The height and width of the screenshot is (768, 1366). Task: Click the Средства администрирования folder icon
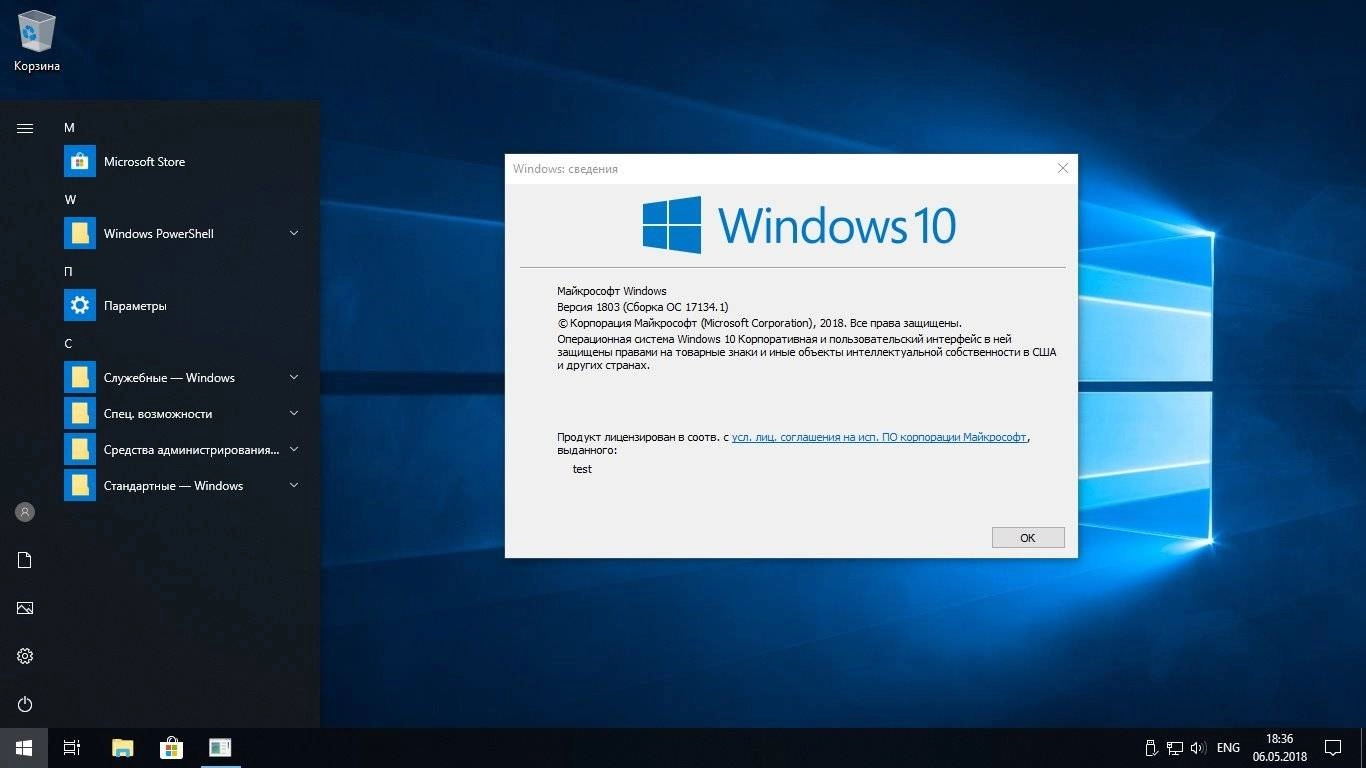[x=80, y=449]
